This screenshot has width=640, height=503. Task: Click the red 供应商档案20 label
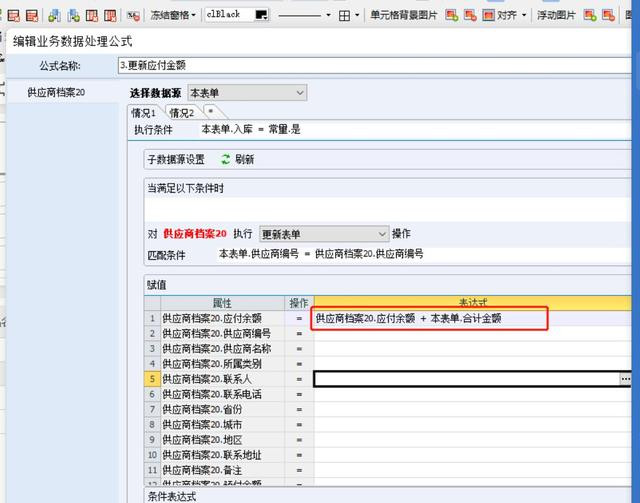pos(195,234)
